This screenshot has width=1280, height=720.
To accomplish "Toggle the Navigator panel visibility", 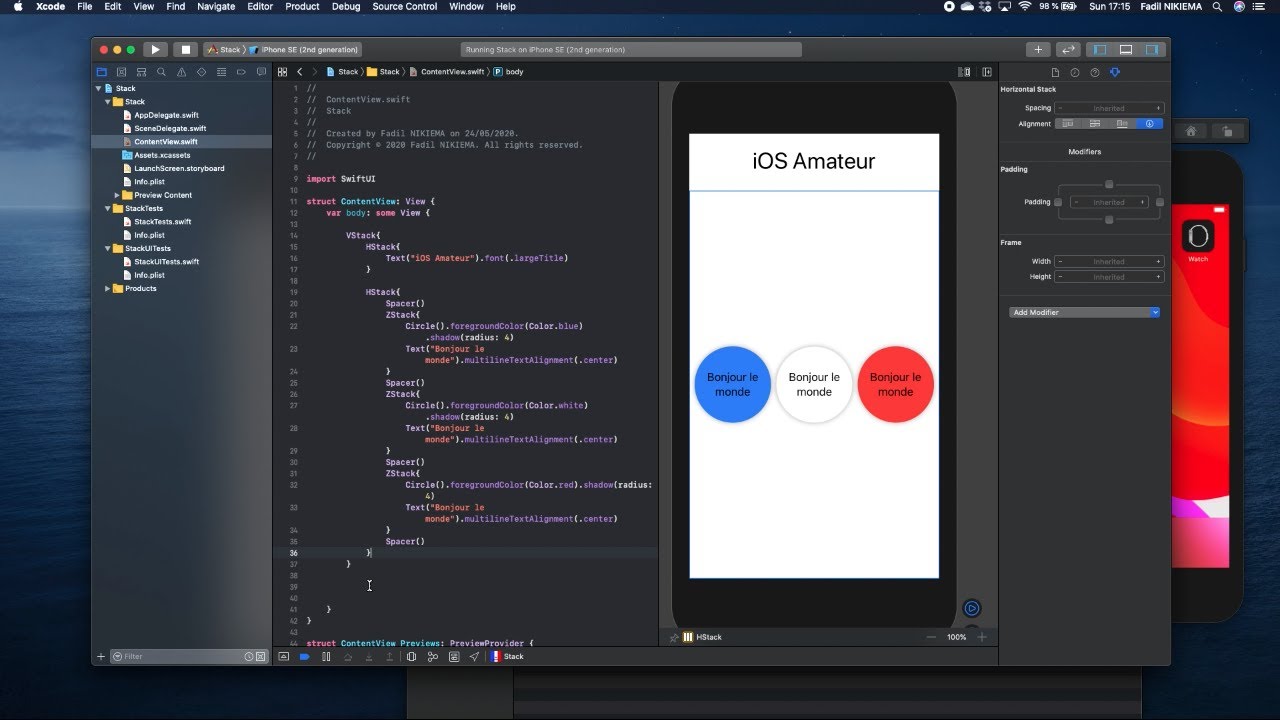I will coord(1101,49).
